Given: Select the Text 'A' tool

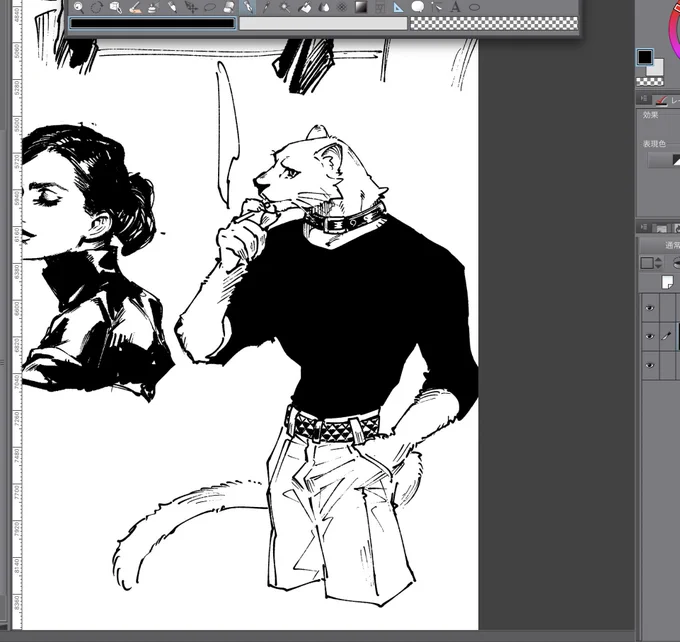Looking at the screenshot, I should click(455, 7).
